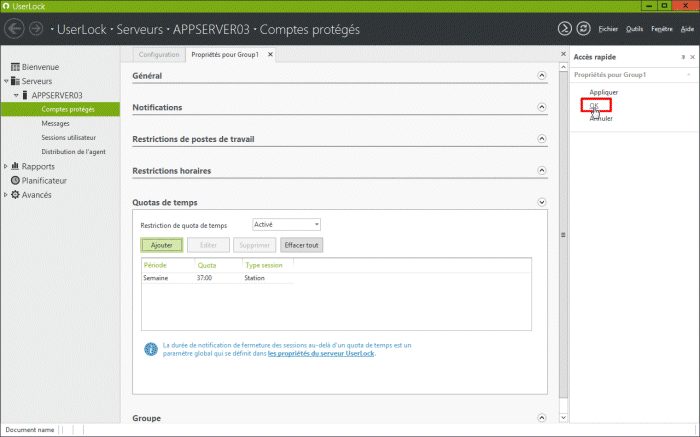This screenshot has width=700, height=437.
Task: Select Bienvenue in the navigation tree
Action: pyautogui.click(x=40, y=67)
